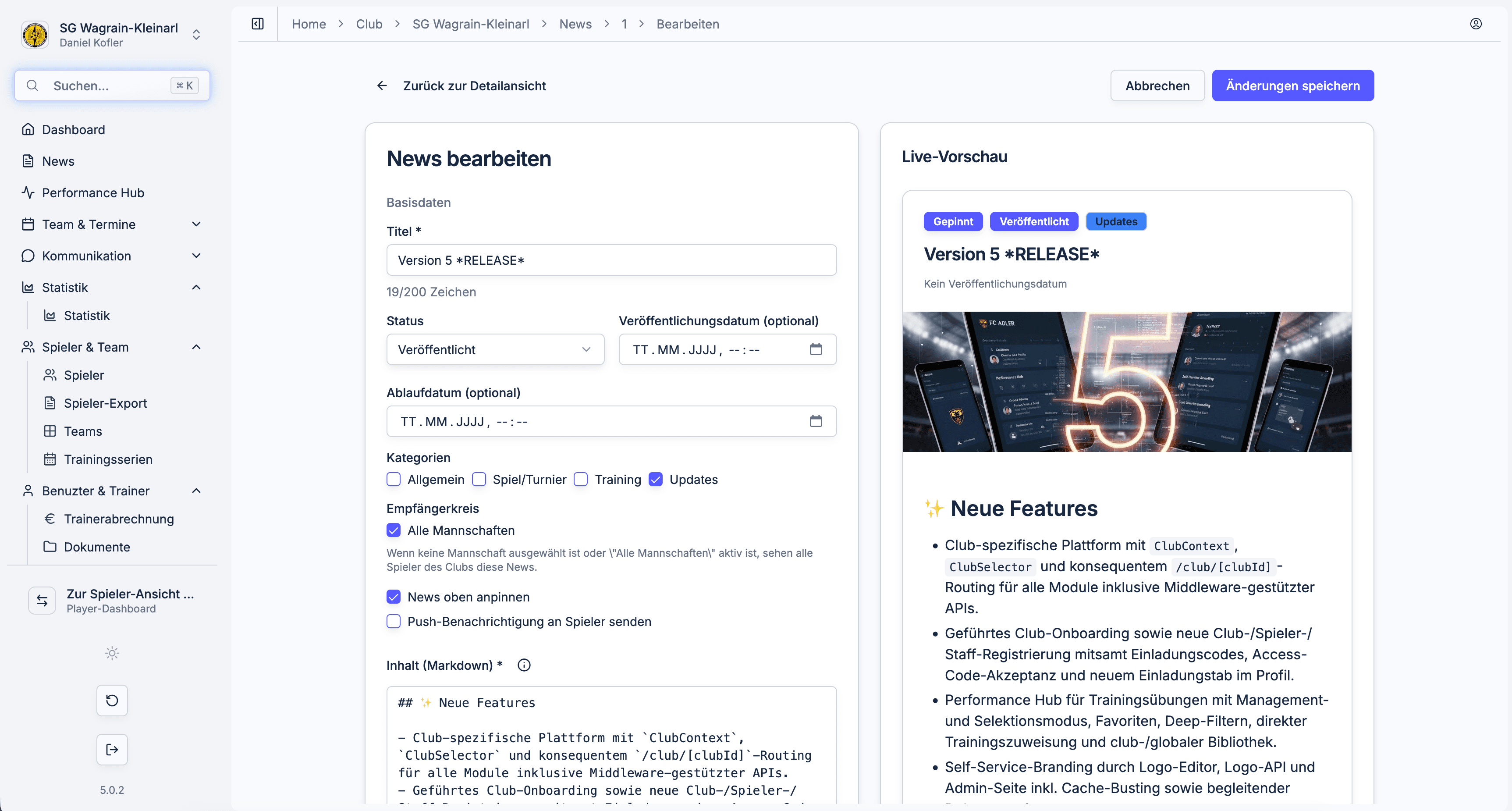Open Trainerabrechnung page

click(119, 519)
